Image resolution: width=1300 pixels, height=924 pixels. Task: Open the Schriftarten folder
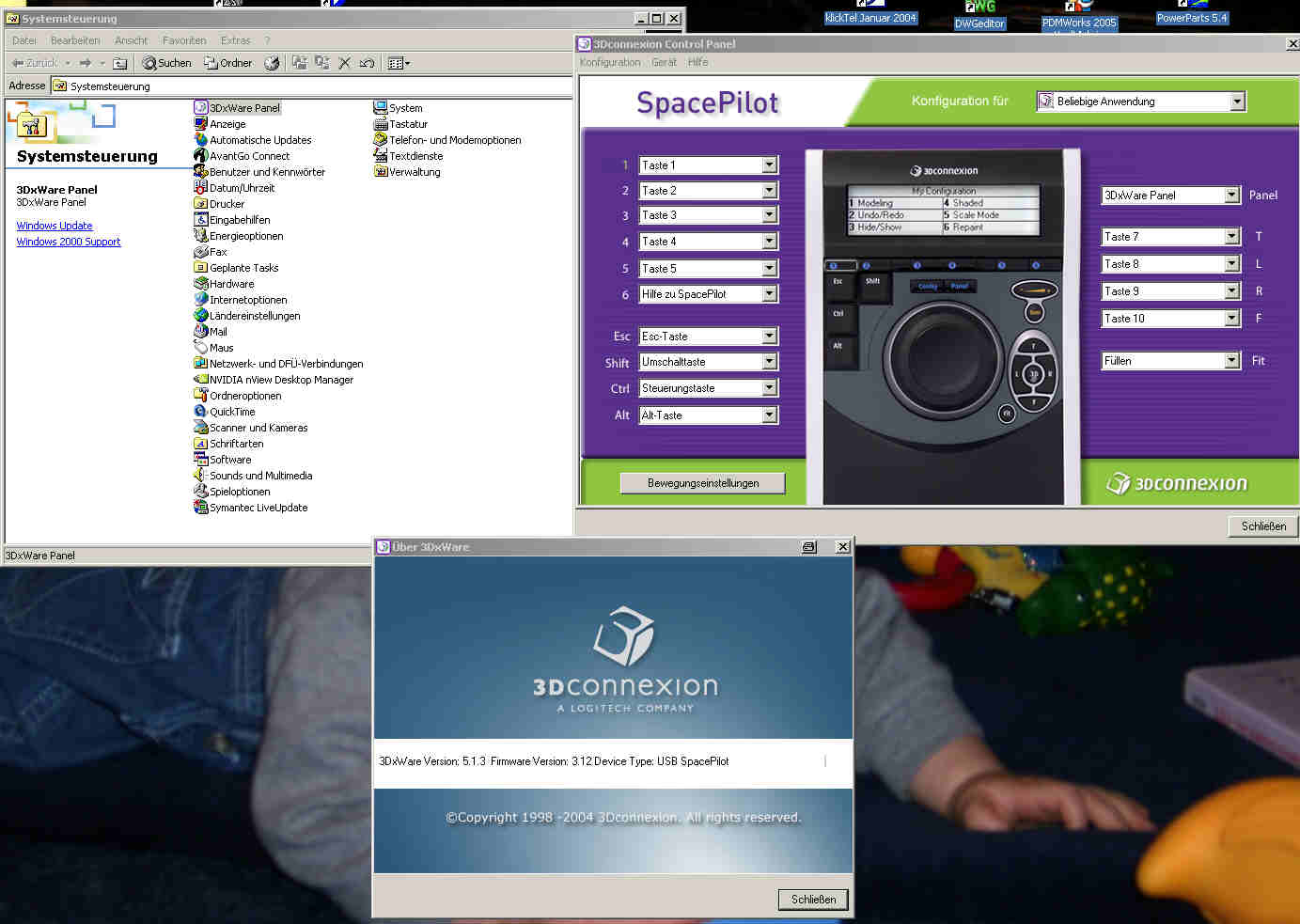coord(228,444)
